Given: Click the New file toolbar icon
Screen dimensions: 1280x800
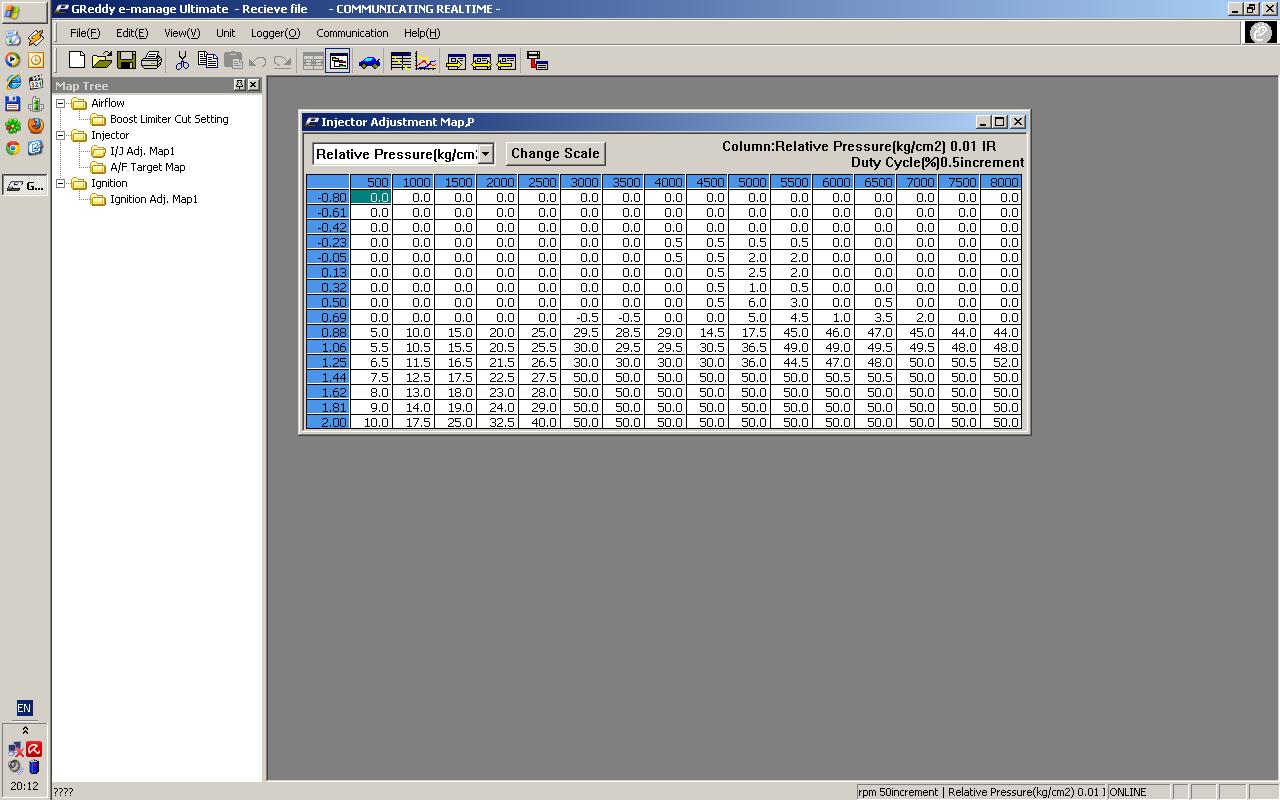Looking at the screenshot, I should (x=77, y=62).
